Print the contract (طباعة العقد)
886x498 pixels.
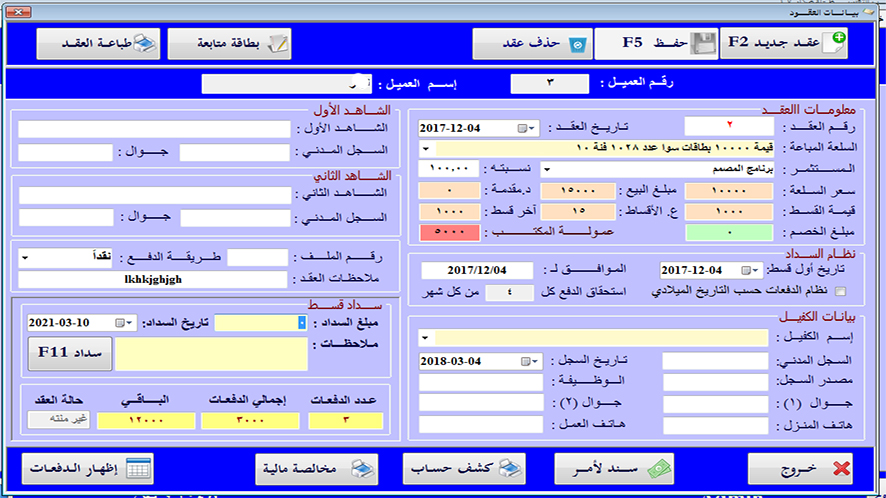(97, 43)
